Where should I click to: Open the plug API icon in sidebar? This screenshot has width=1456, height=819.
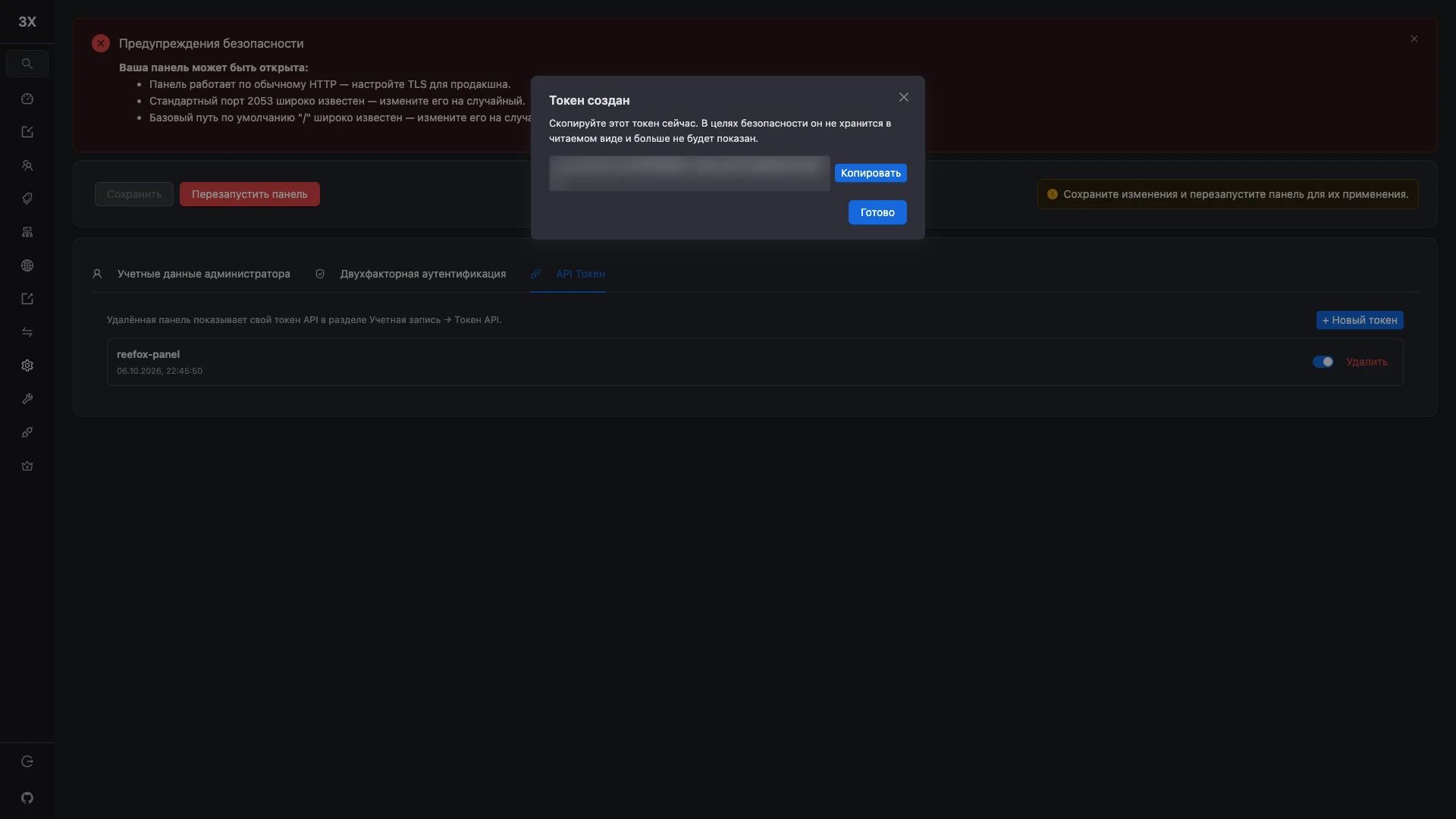[27, 432]
